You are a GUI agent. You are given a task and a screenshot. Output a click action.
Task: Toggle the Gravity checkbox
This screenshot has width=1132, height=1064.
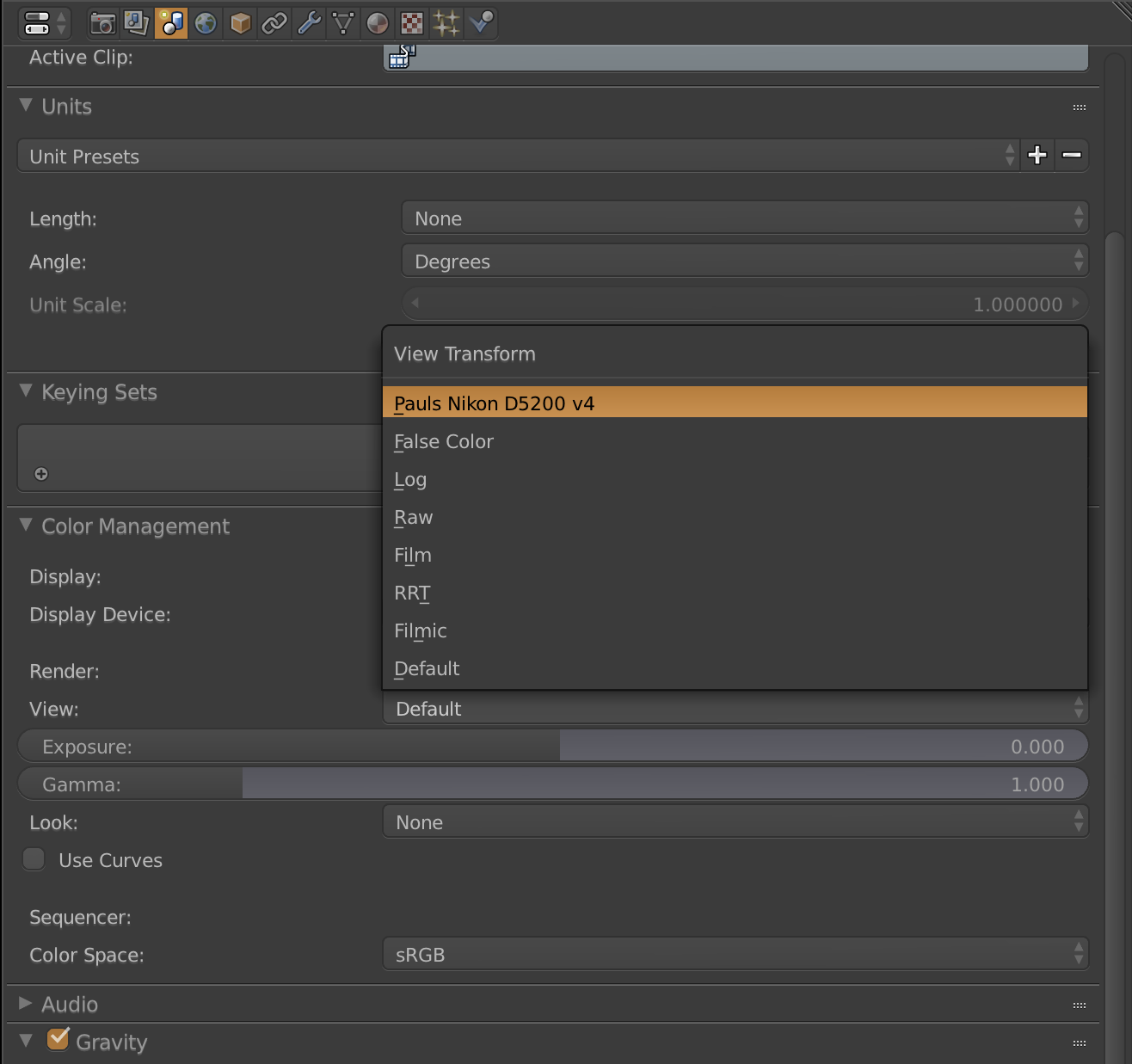(x=58, y=1040)
